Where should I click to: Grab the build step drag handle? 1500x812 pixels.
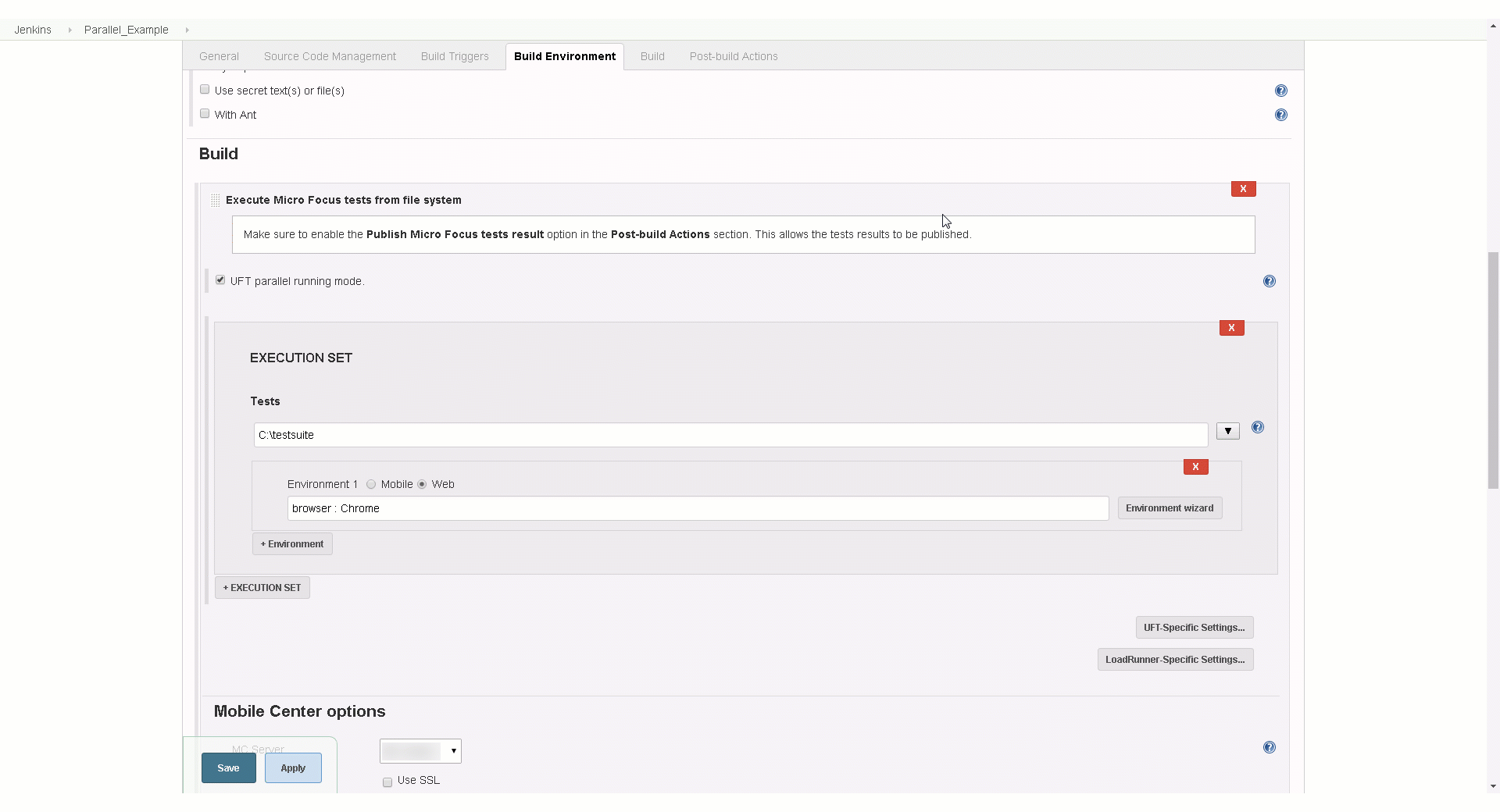(x=216, y=201)
